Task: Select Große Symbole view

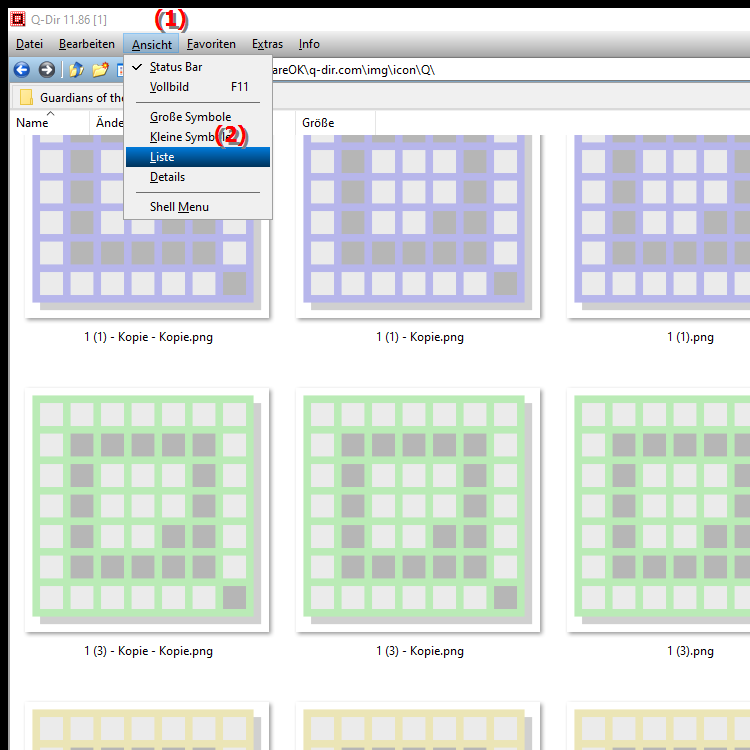Action: [x=198, y=117]
